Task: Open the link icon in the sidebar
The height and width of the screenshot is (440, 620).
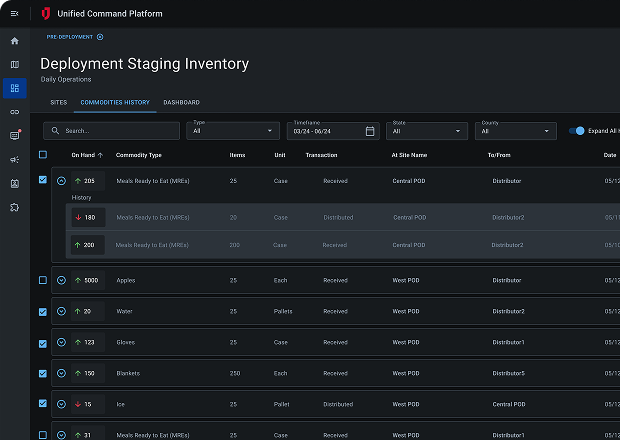Action: [x=14, y=111]
